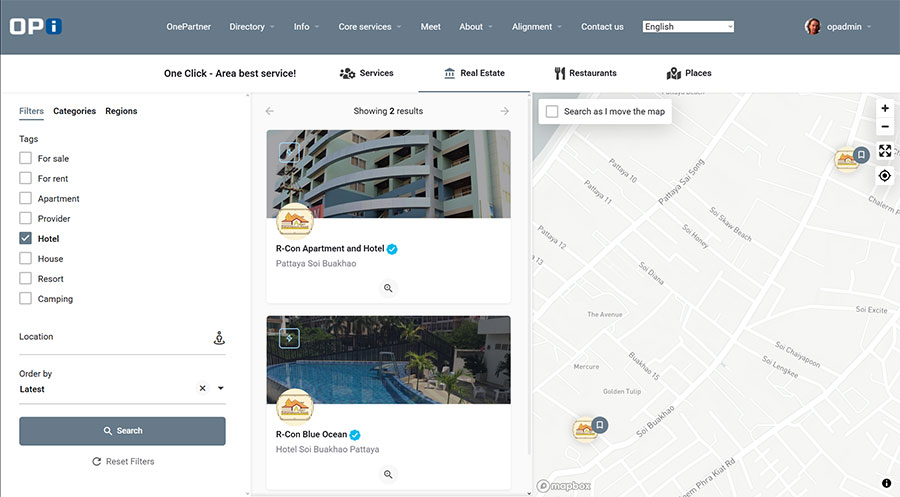Clear the Order by selection with X icon
Viewport: 900px width, 497px height.
[202, 389]
